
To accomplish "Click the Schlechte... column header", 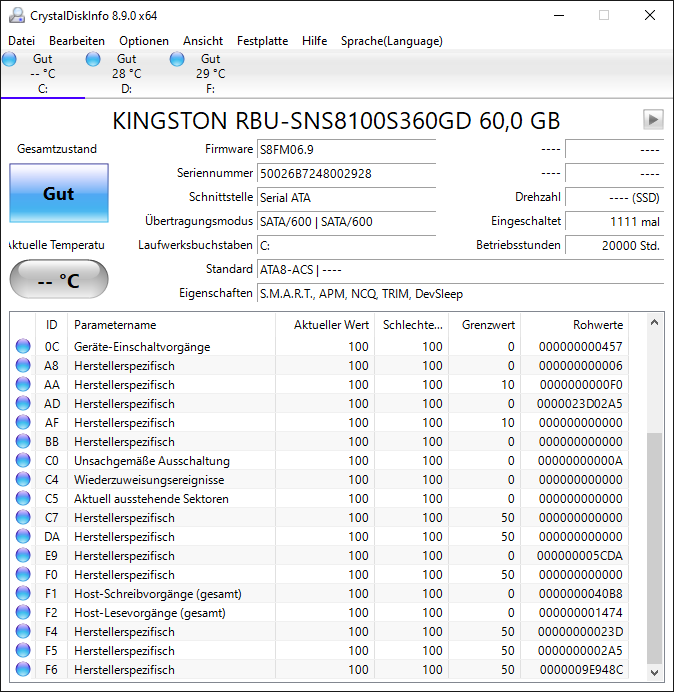I will tap(411, 325).
